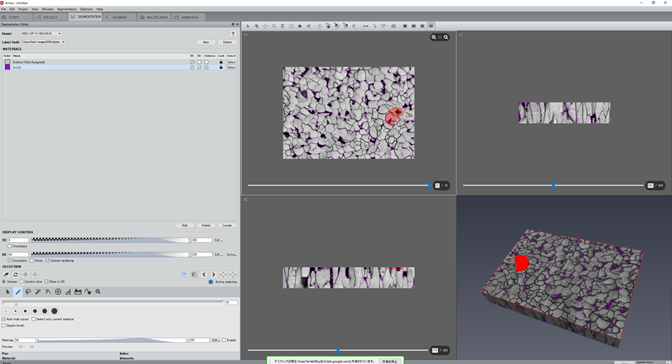
Task: Select the Threshold tool icon
Action: pos(68,292)
